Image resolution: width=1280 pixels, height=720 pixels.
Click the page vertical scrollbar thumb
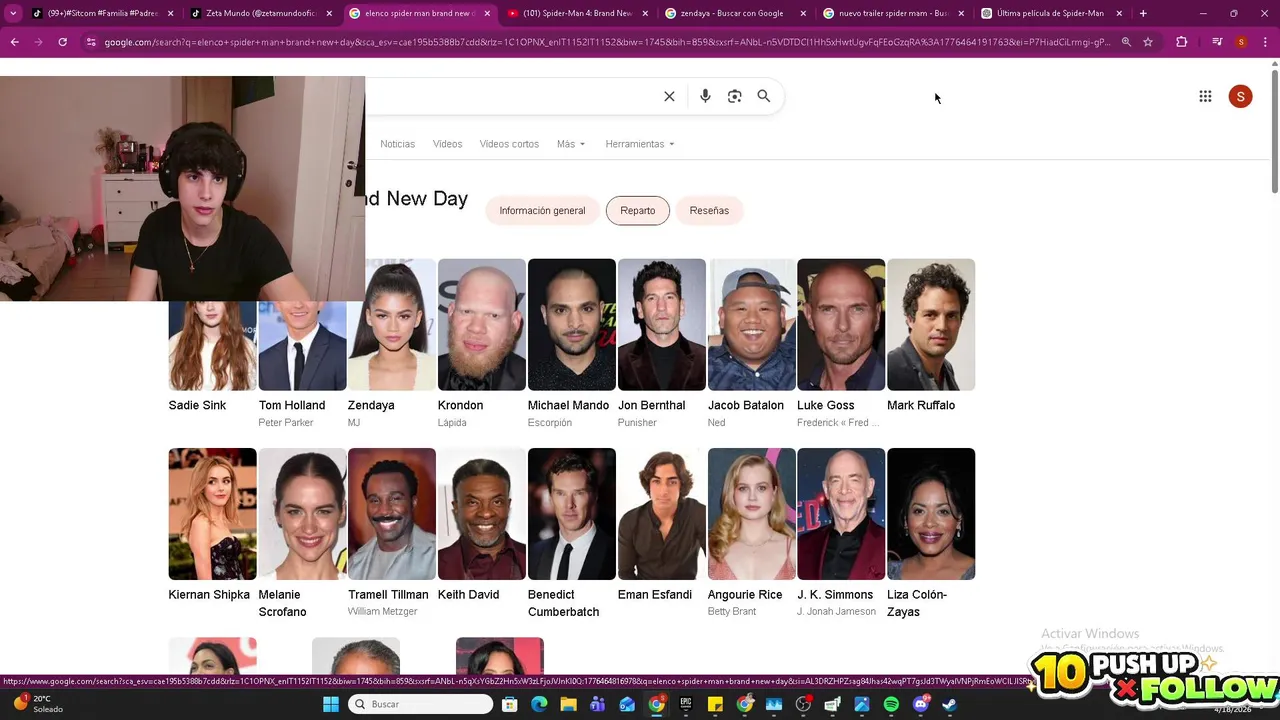pyautogui.click(x=1274, y=132)
